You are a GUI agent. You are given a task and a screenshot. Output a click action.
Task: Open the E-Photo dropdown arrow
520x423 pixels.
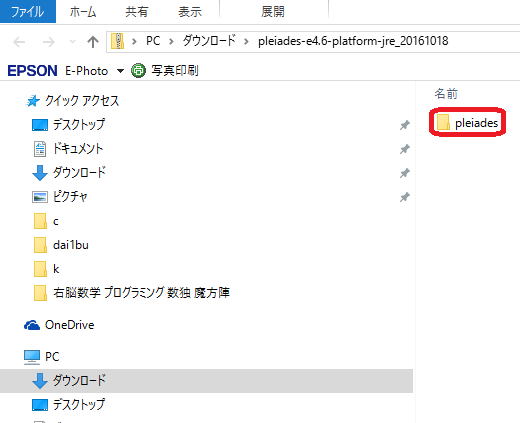click(120, 71)
